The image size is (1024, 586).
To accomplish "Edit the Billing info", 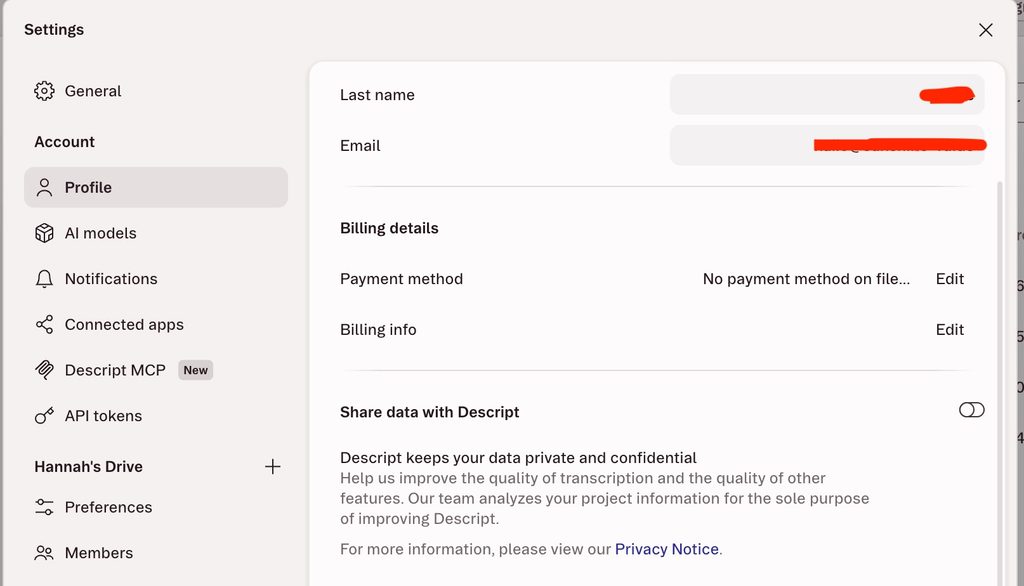I will point(950,330).
